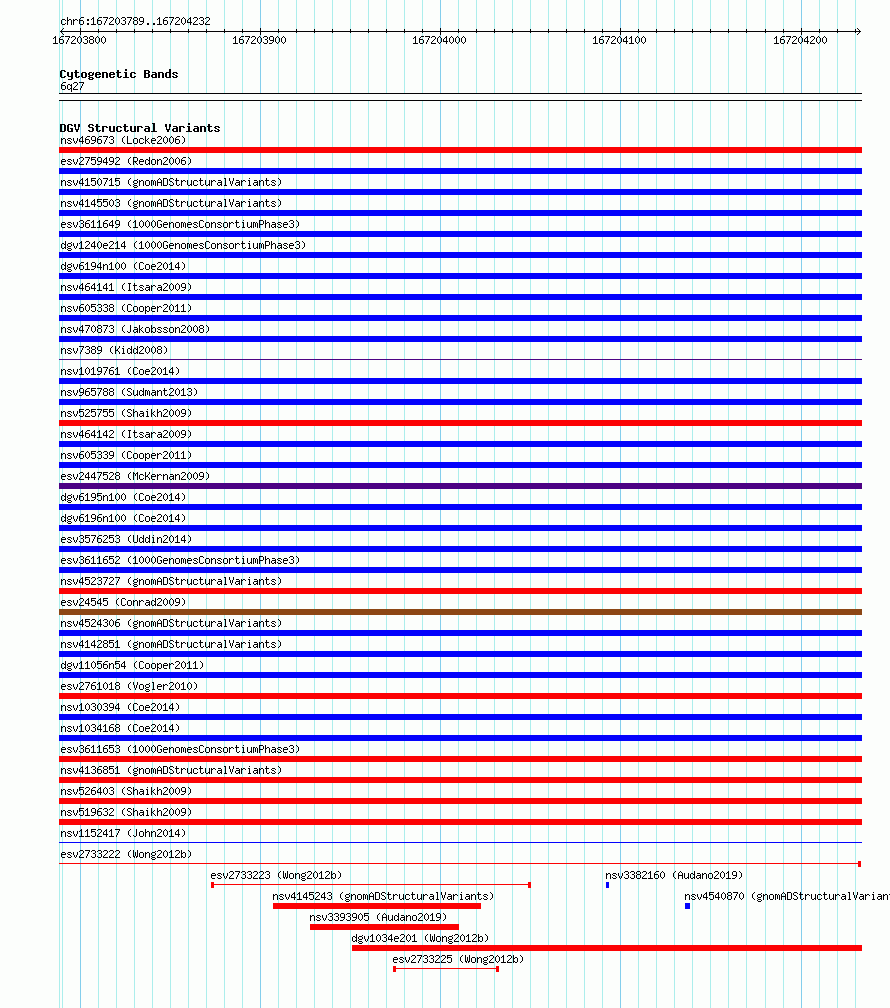Click the red nsv3393905 feature bar
This screenshot has height=1008, width=890.
tap(385, 927)
